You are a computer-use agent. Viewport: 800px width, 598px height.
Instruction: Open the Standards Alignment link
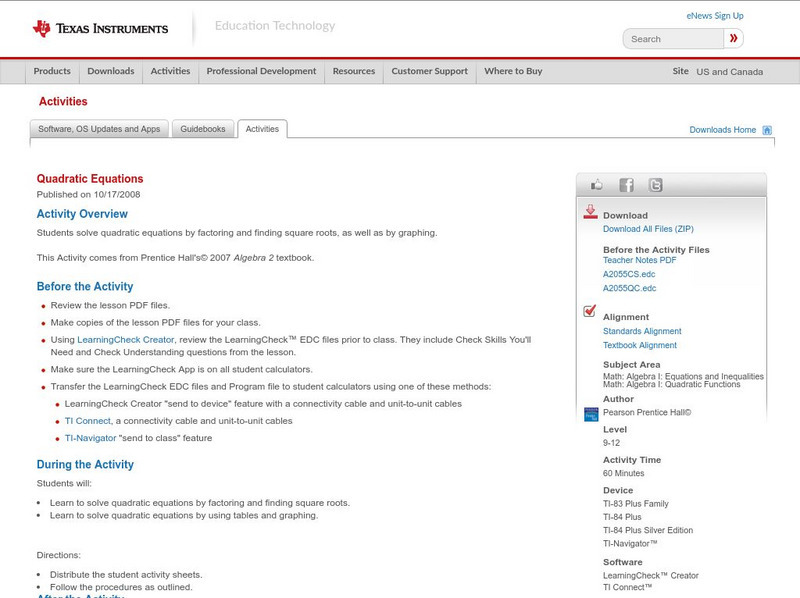point(642,331)
